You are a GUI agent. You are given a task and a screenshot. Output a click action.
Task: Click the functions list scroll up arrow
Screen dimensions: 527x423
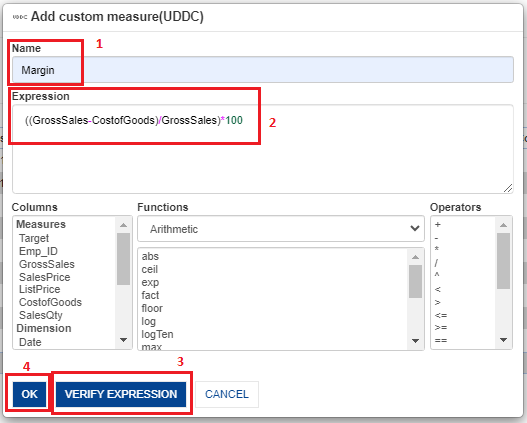click(415, 257)
